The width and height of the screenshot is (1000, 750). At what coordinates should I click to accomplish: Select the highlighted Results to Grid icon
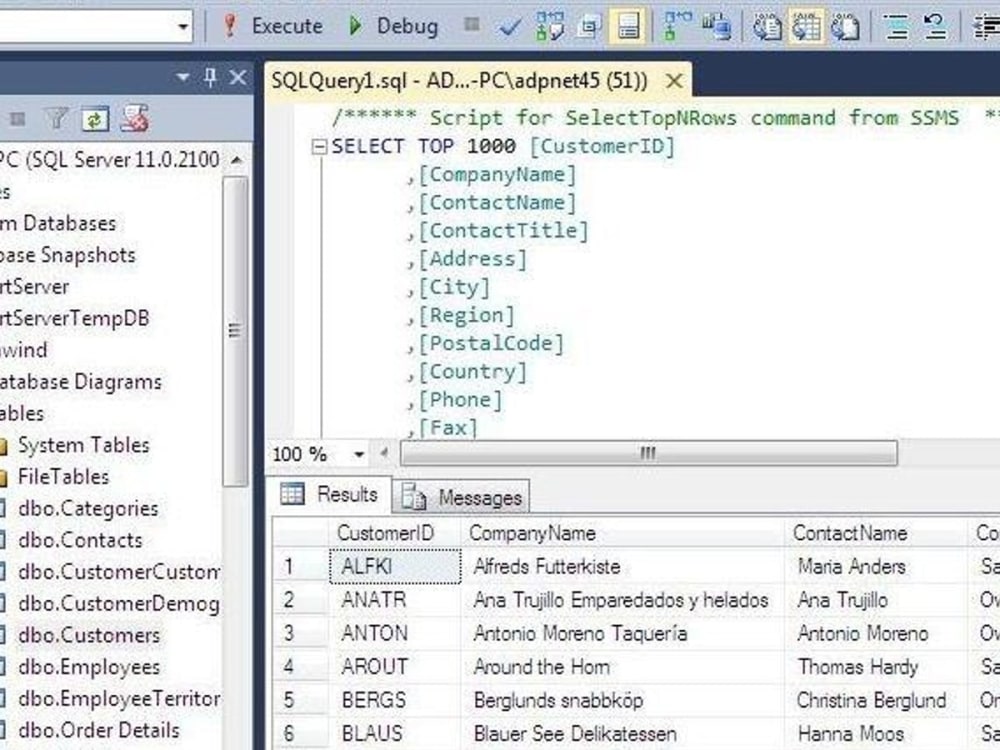tap(807, 27)
